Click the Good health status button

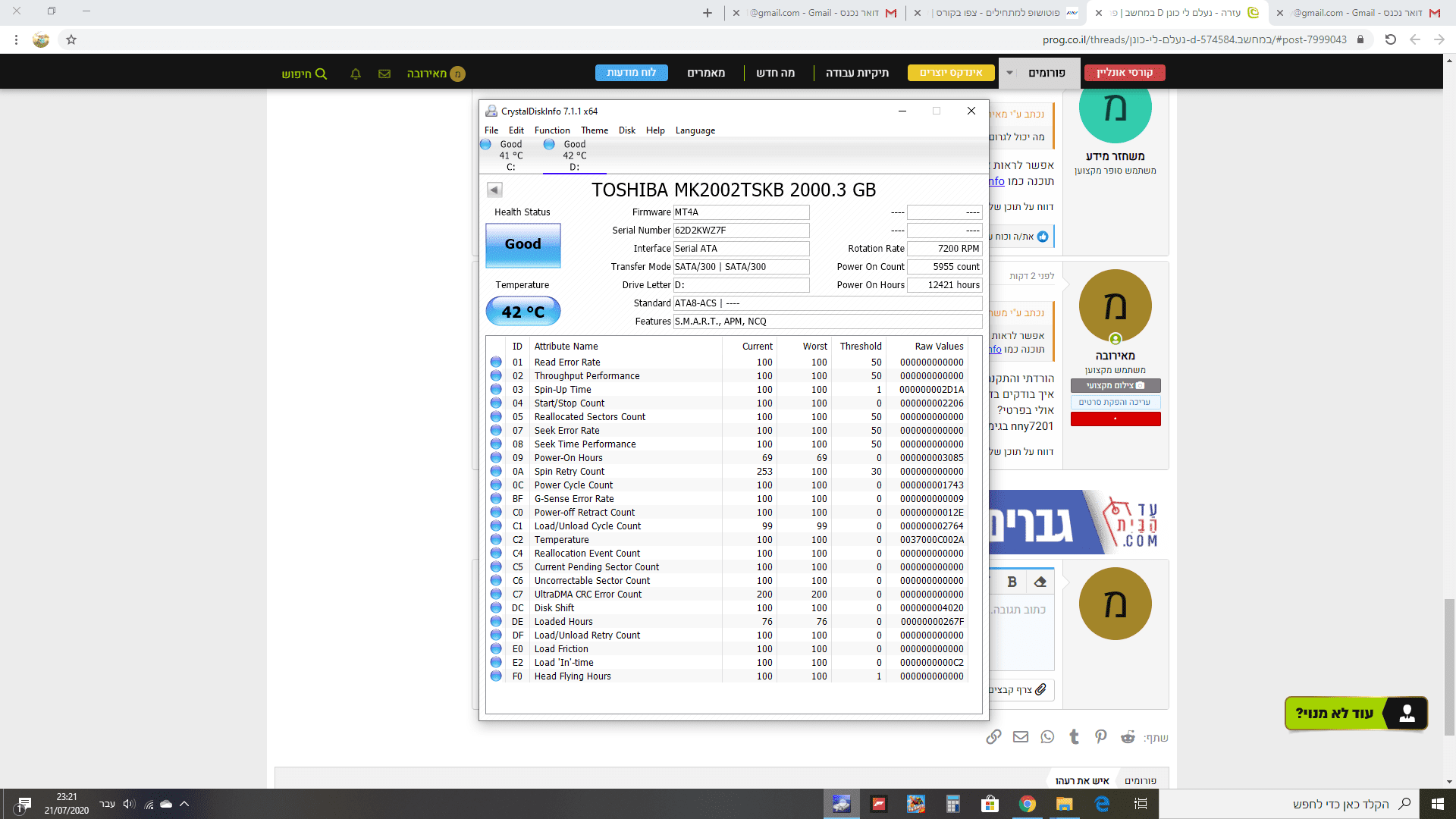click(x=523, y=245)
